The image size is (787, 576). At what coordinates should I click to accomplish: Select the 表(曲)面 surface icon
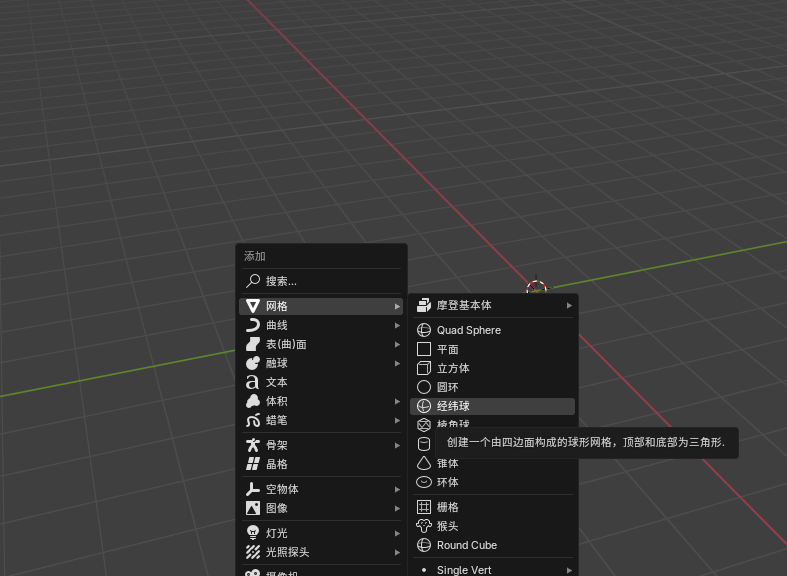pyautogui.click(x=253, y=344)
